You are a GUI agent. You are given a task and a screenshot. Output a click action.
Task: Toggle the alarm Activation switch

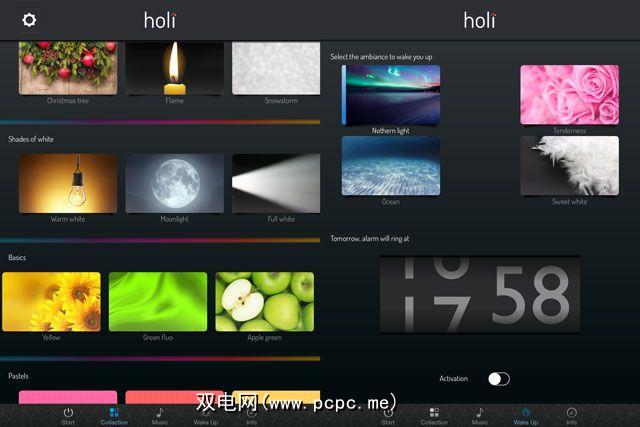tap(499, 379)
